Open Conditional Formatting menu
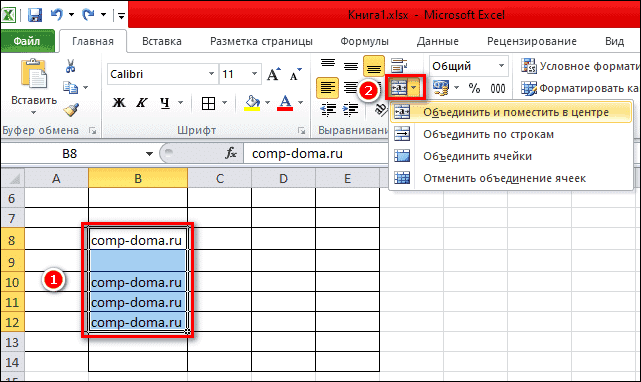Screen dimensions: 641x382 click(579, 66)
